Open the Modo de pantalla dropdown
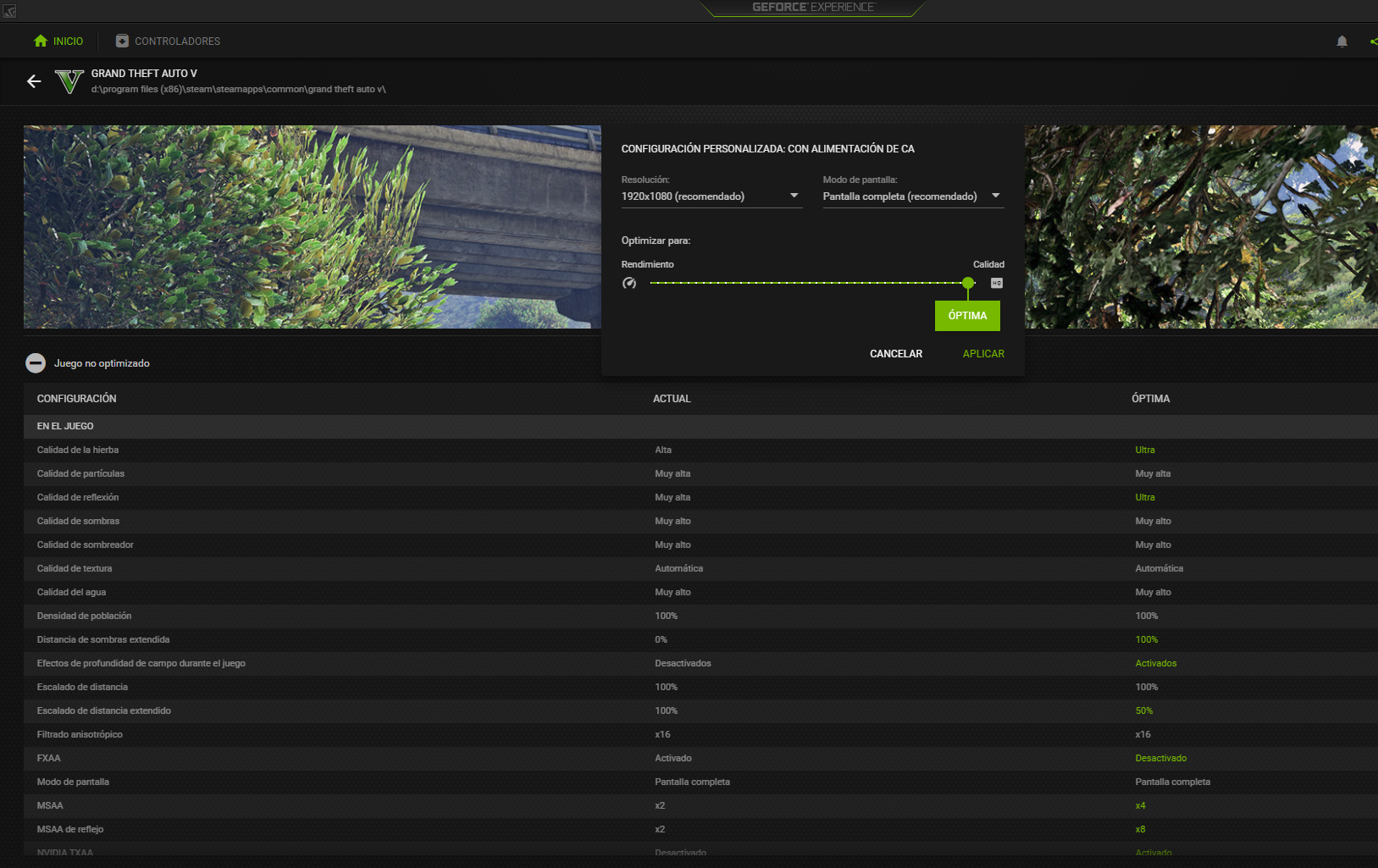 click(913, 196)
